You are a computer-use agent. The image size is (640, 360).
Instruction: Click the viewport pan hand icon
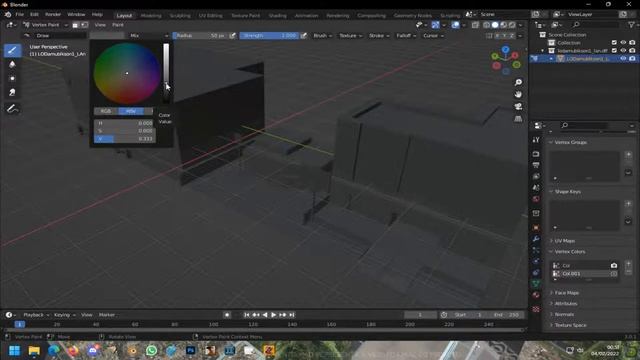pyautogui.click(x=518, y=95)
